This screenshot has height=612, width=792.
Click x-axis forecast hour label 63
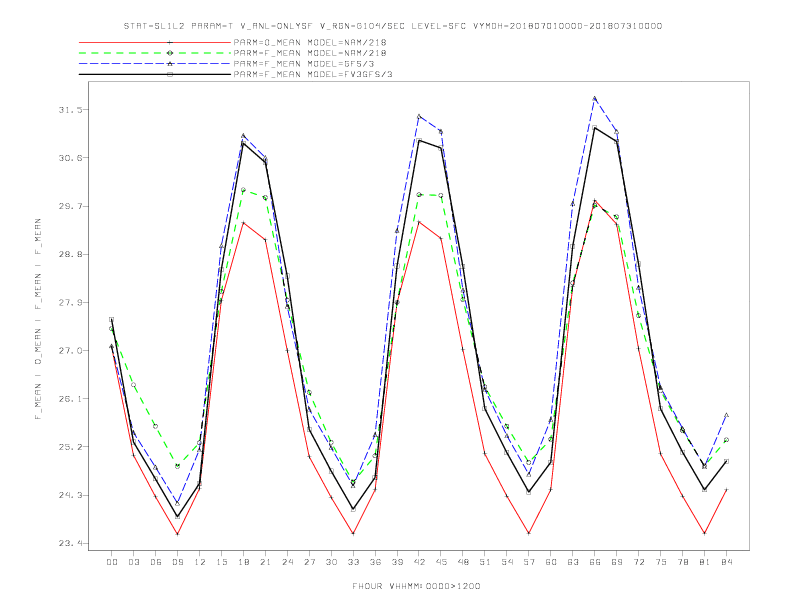pyautogui.click(x=573, y=562)
